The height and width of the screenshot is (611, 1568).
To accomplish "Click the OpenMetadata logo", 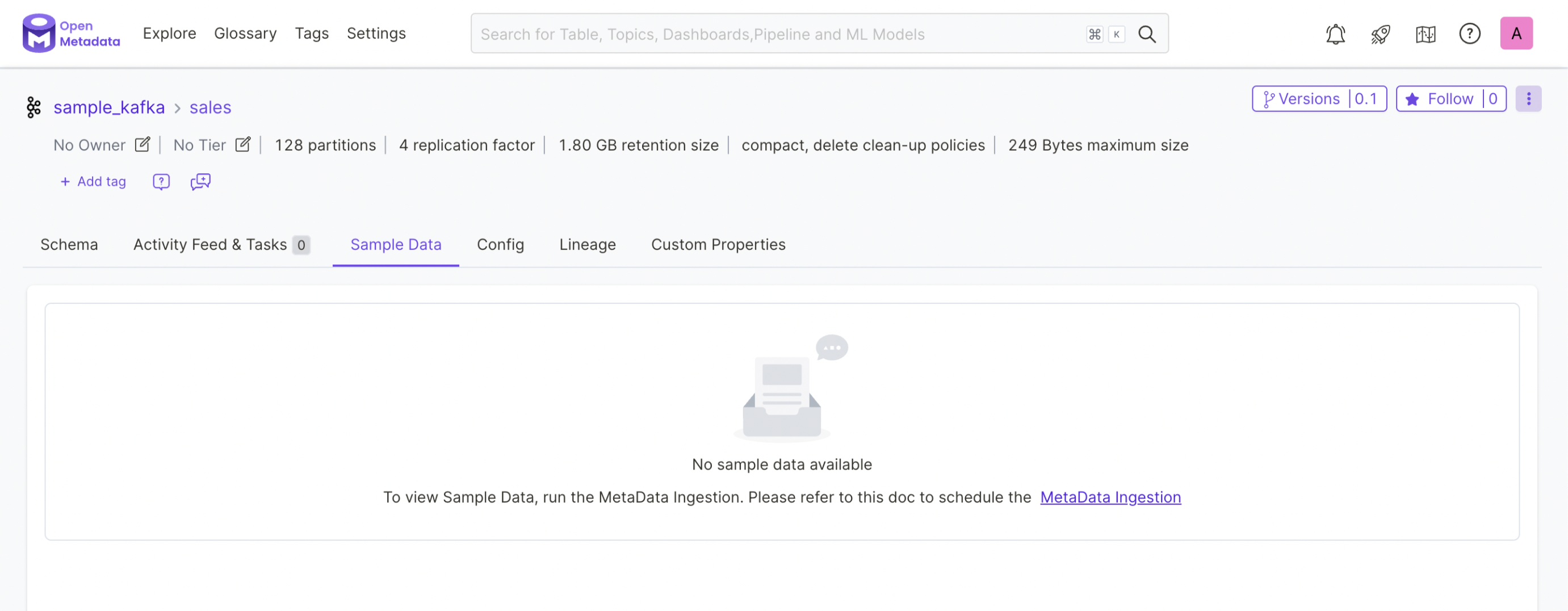I will pyautogui.click(x=71, y=34).
